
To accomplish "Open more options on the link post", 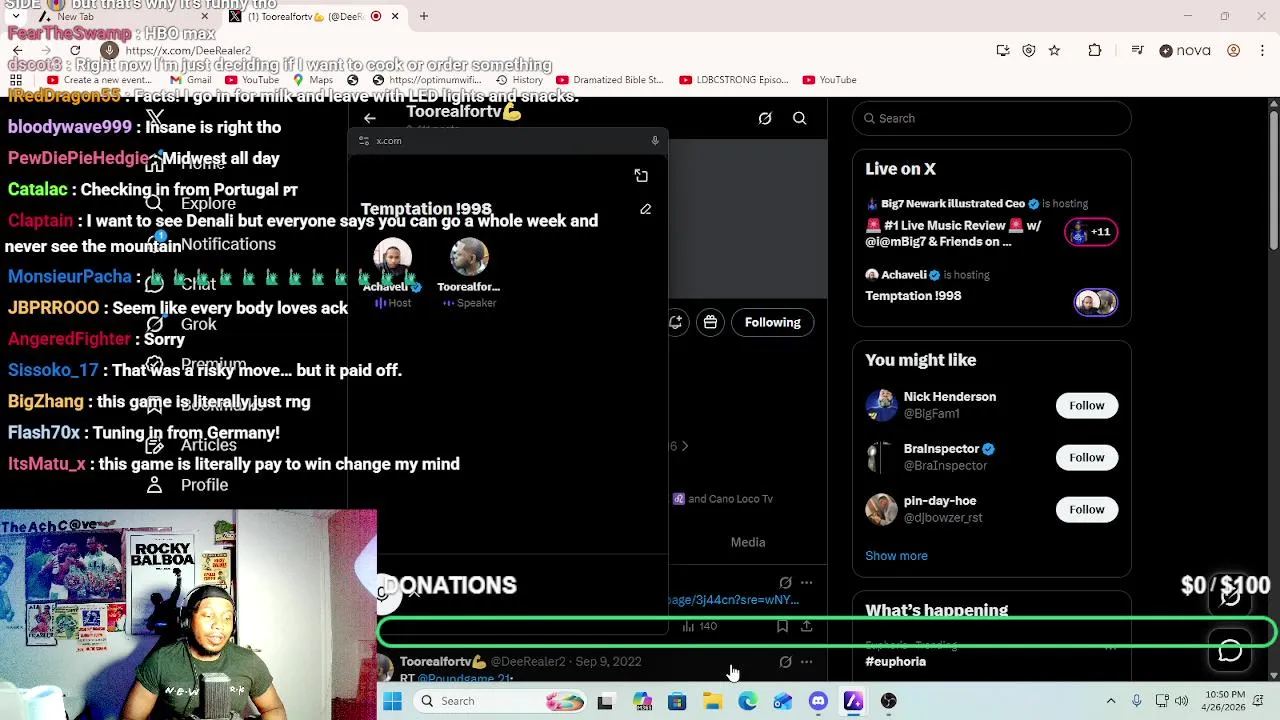I will [x=806, y=582].
